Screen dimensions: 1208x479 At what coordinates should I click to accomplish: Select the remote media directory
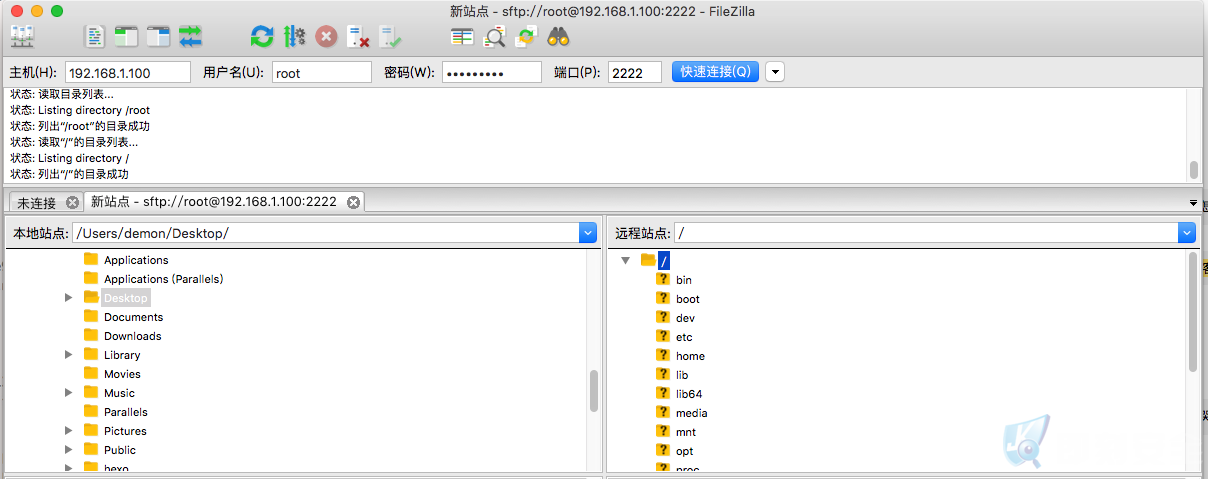tap(691, 413)
